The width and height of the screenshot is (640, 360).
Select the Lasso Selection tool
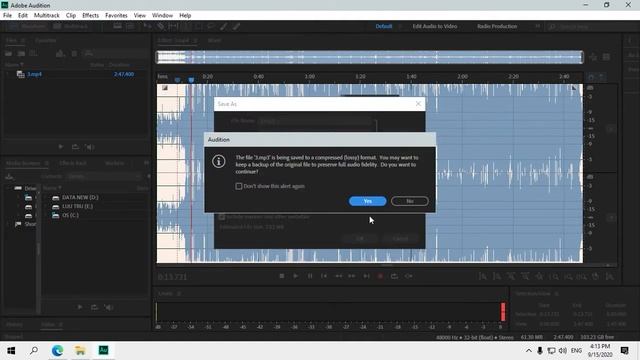(211, 26)
